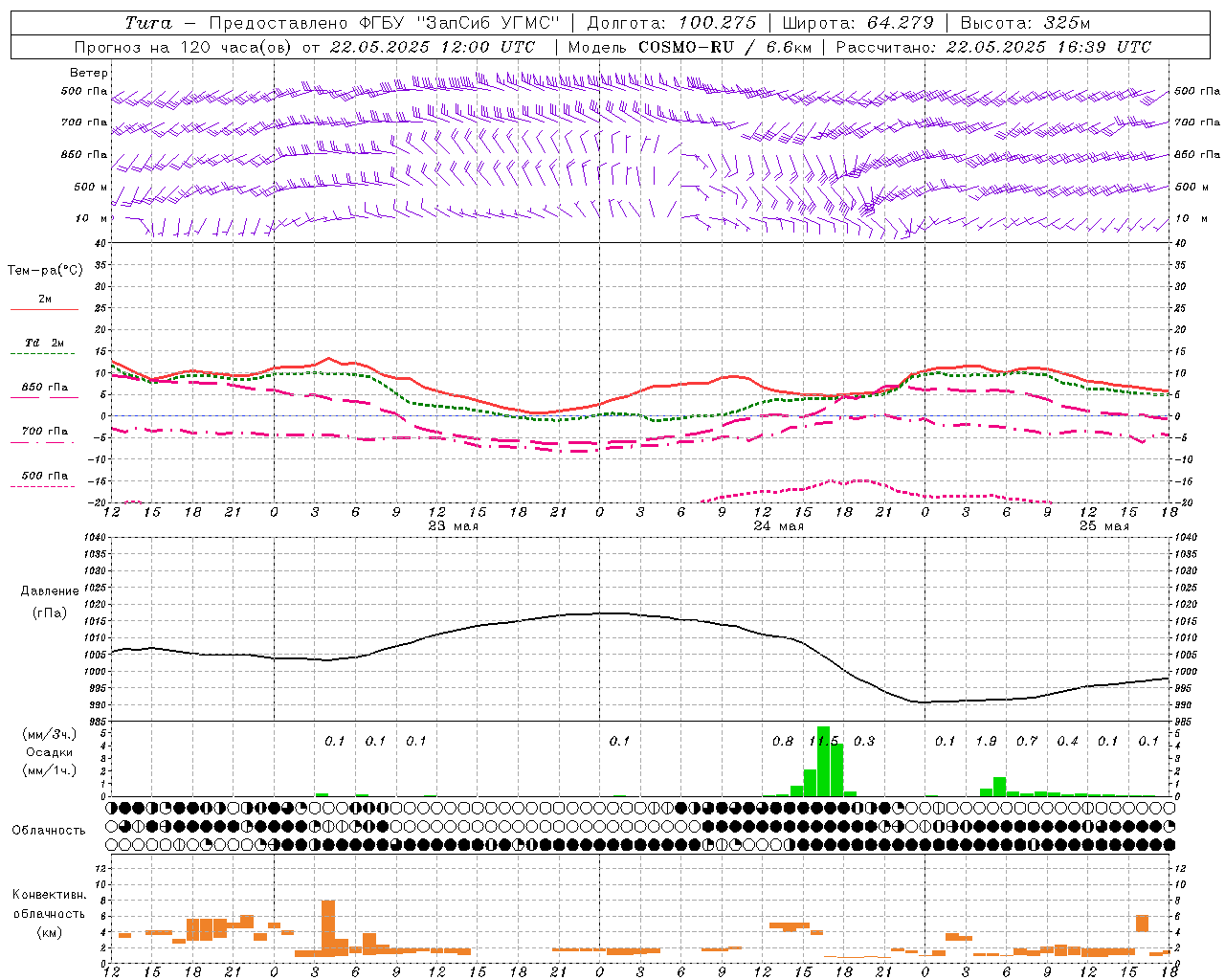Click the (мм/1ч.) precipitation unit label
The width and height of the screenshot is (1225, 980).
50,770
